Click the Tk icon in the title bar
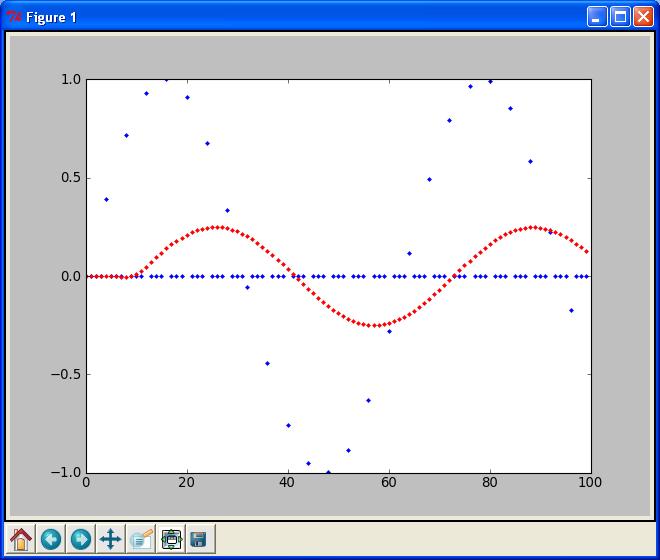Viewport: 660px width, 560px height. click(x=14, y=17)
